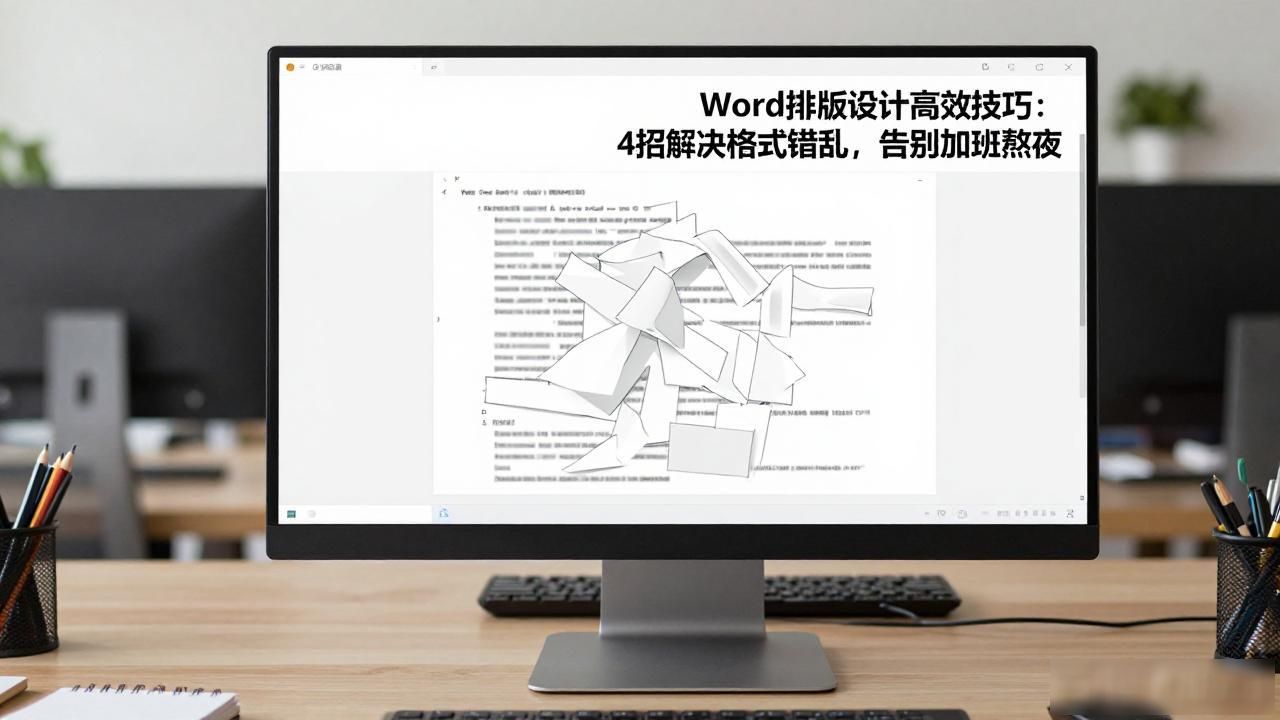Click the orange circle icon in title bar
Image resolution: width=1280 pixels, height=720 pixels.
click(x=290, y=67)
